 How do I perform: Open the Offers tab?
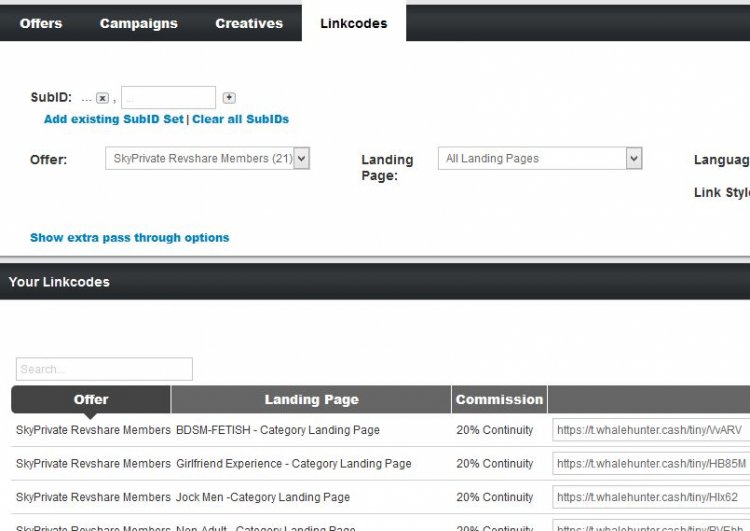[x=41, y=23]
